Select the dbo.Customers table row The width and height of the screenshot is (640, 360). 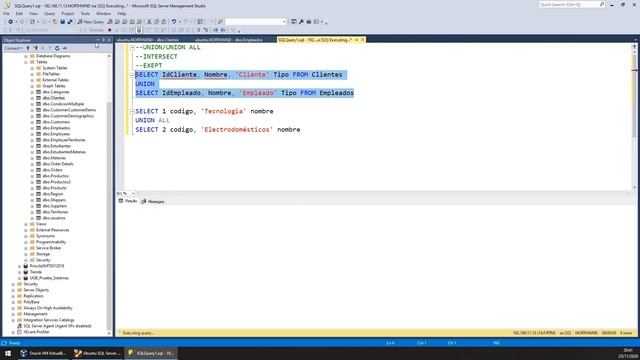click(x=56, y=122)
